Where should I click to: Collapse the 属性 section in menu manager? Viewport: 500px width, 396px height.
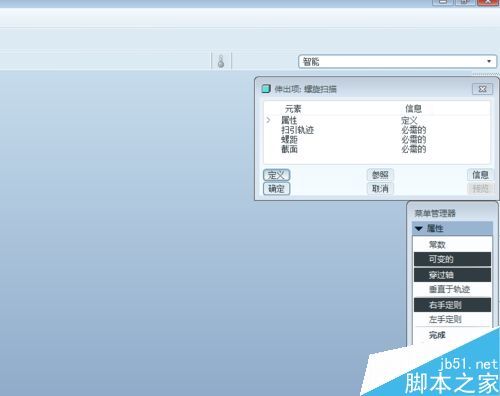pyautogui.click(x=419, y=228)
